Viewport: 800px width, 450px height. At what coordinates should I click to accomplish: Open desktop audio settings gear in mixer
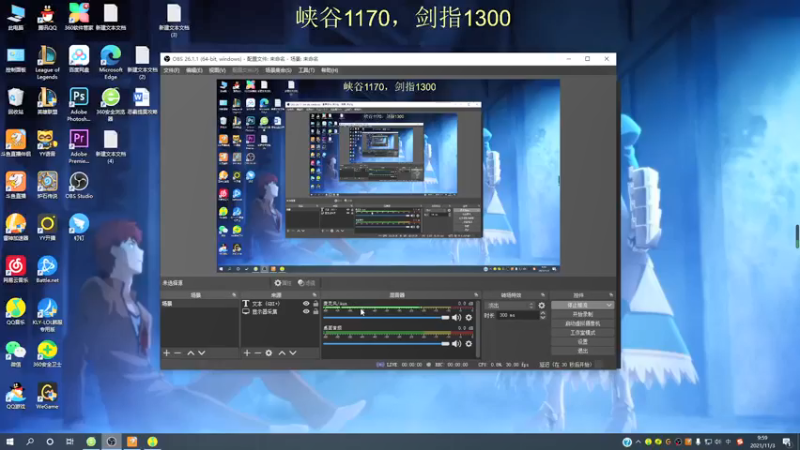469,344
